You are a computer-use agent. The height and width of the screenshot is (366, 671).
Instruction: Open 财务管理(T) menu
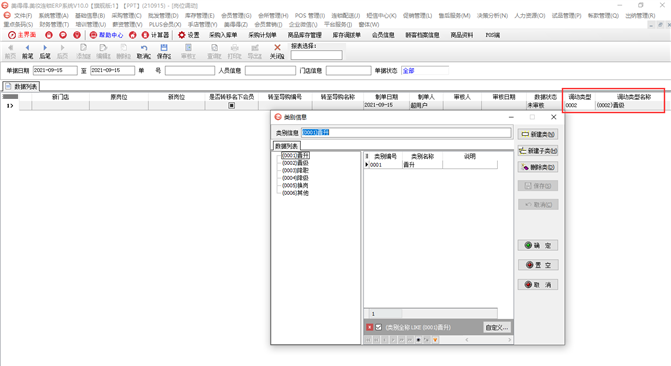(x=54, y=24)
